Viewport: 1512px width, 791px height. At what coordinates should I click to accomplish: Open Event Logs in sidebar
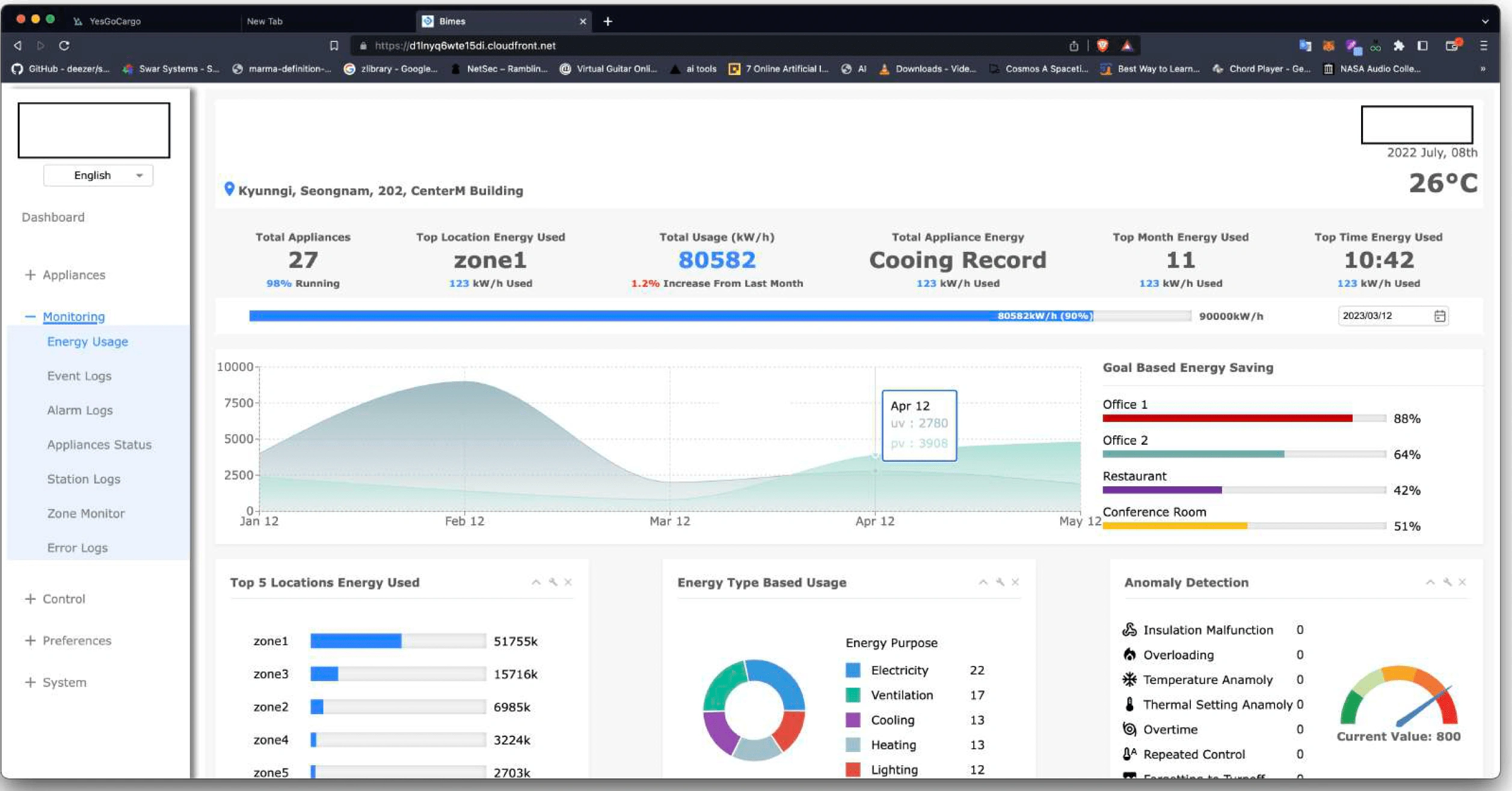pos(79,376)
